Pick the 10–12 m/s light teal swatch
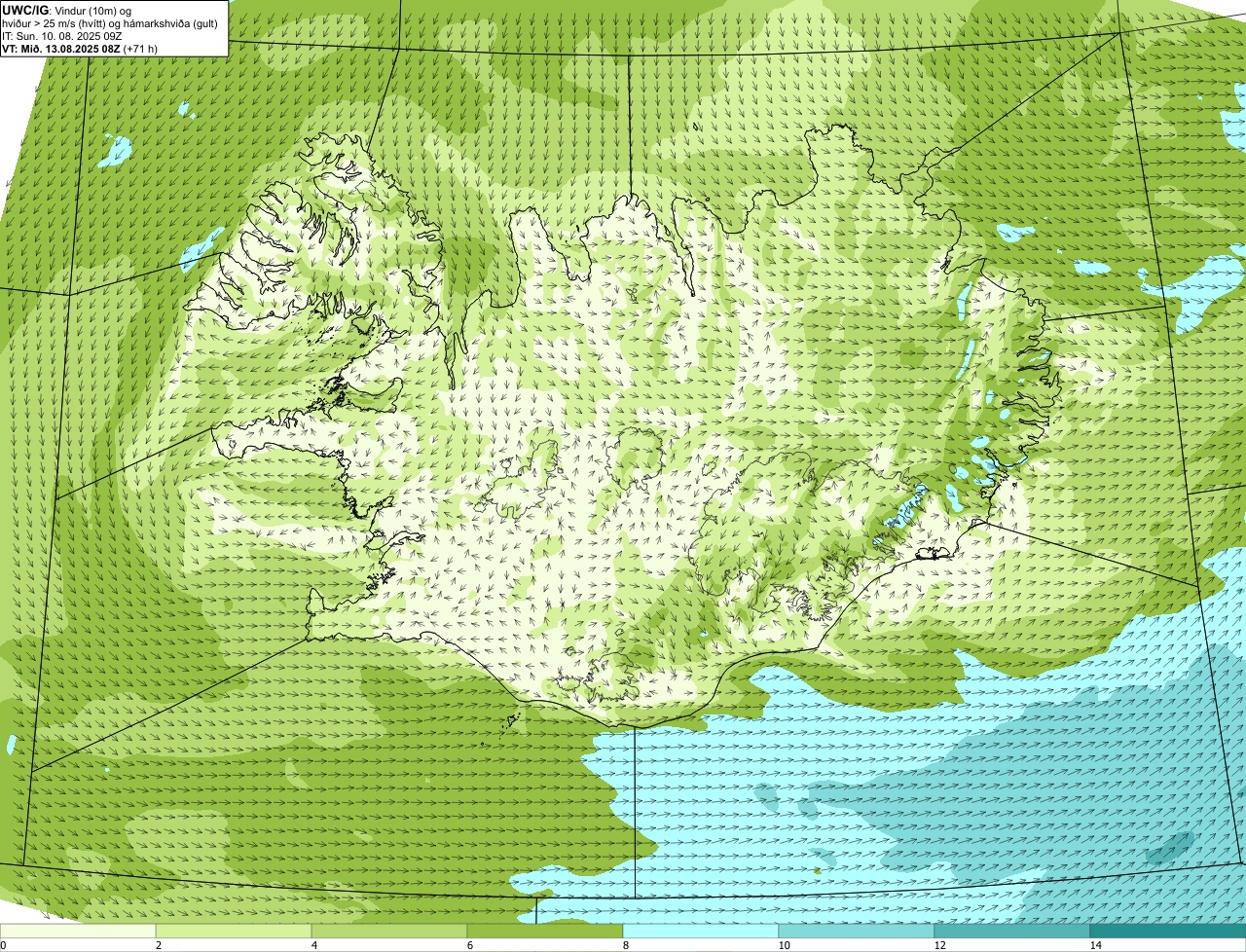The width and height of the screenshot is (1246, 952). tap(857, 931)
